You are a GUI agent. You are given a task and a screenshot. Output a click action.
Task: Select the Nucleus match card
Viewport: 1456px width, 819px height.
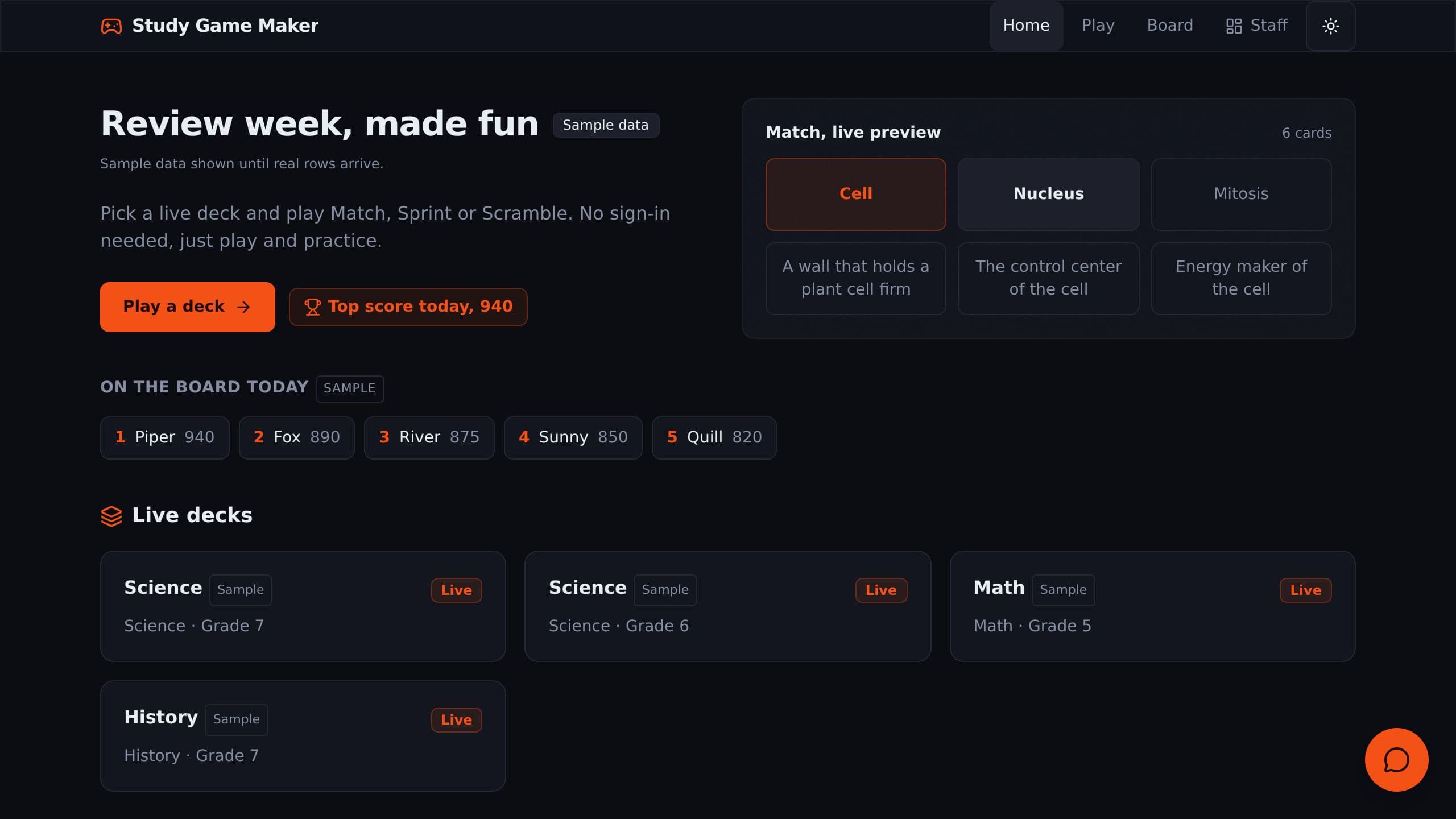1048,194
